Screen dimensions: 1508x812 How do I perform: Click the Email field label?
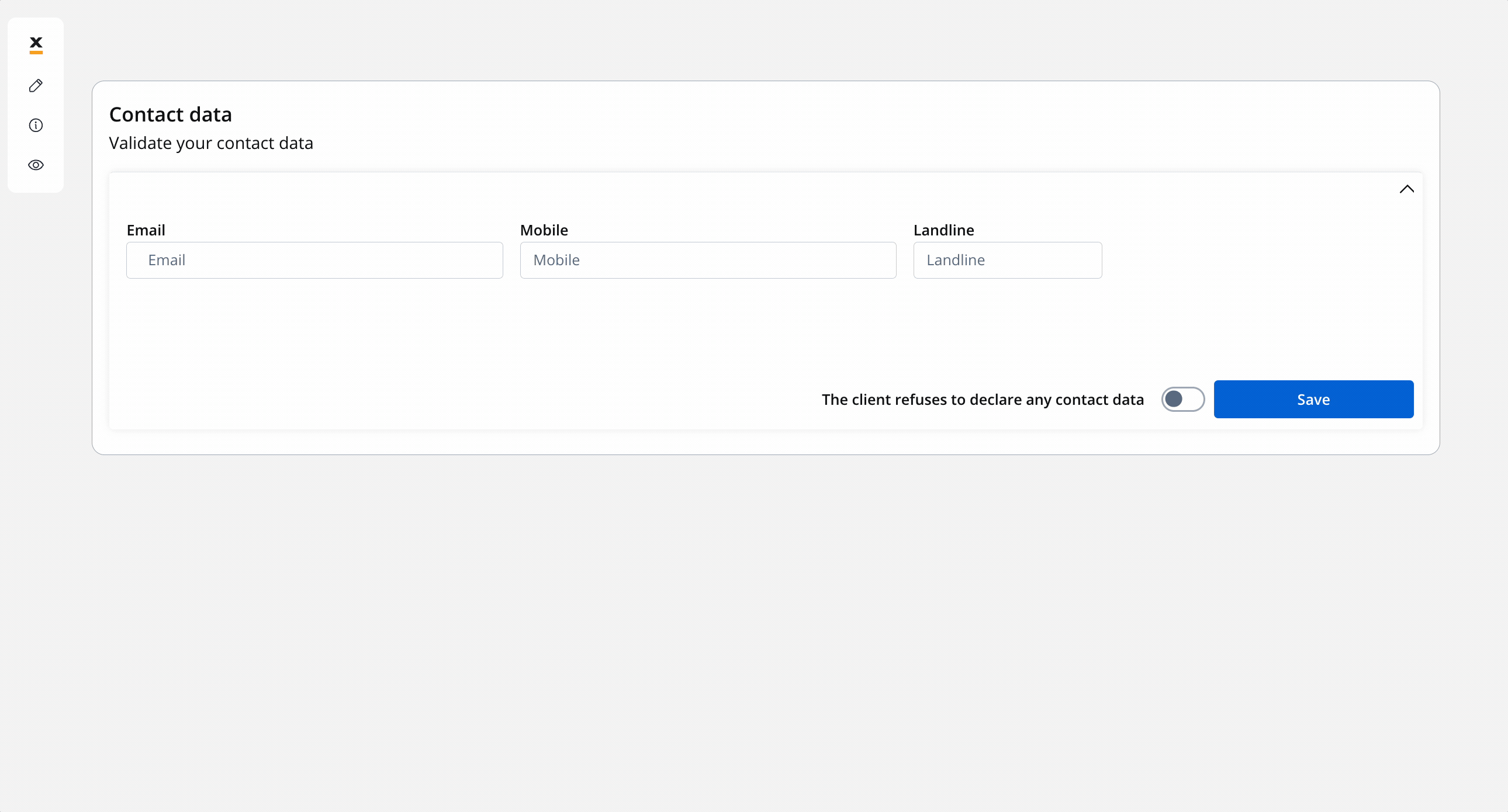[x=146, y=230]
